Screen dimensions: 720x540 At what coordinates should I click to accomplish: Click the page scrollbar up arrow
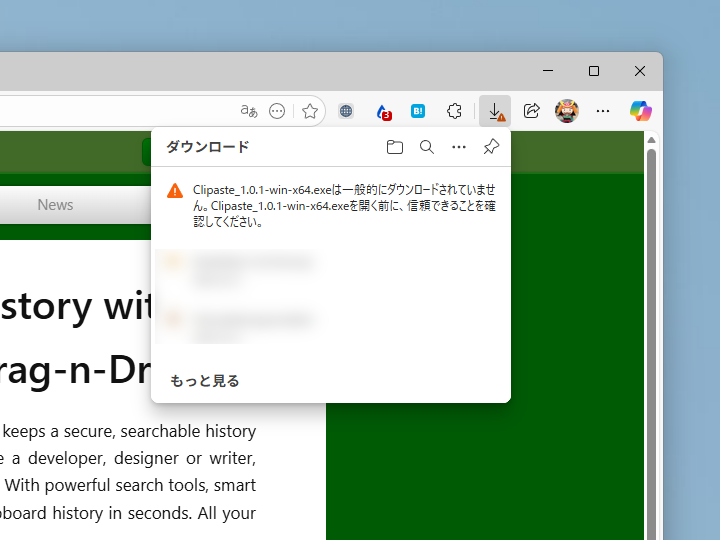tap(651, 140)
